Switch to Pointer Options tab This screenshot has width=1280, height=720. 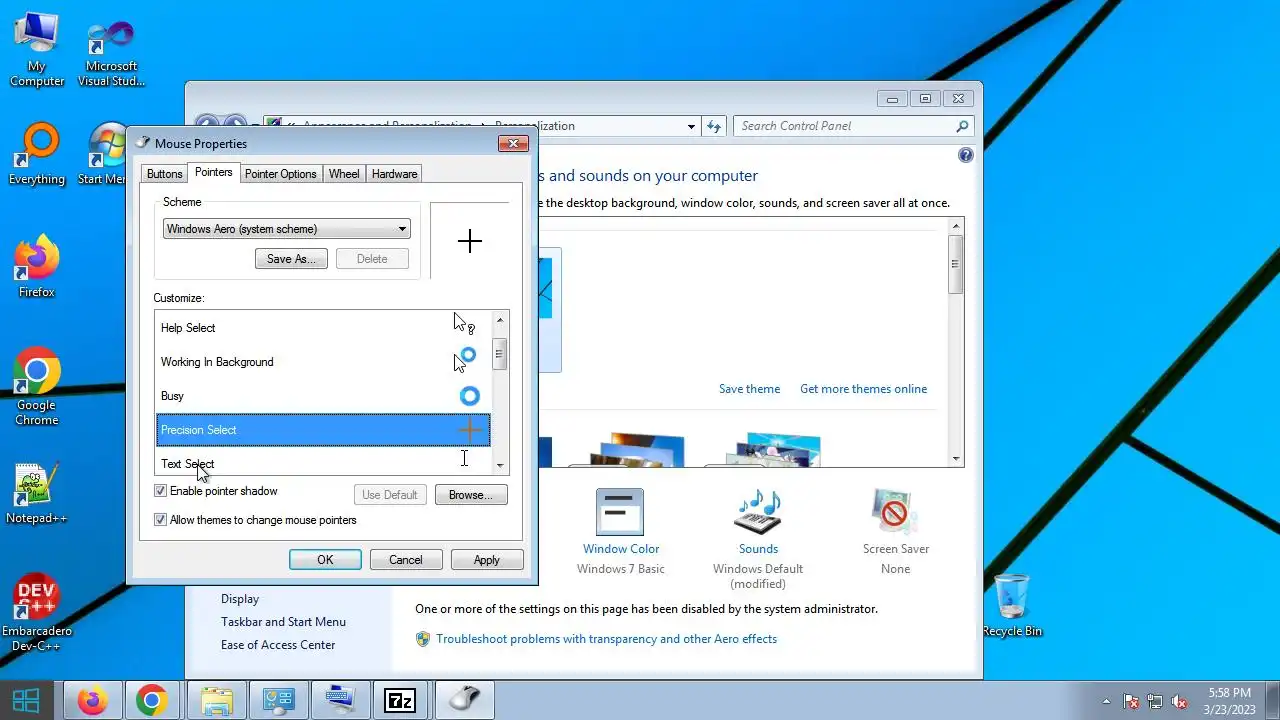pos(281,174)
